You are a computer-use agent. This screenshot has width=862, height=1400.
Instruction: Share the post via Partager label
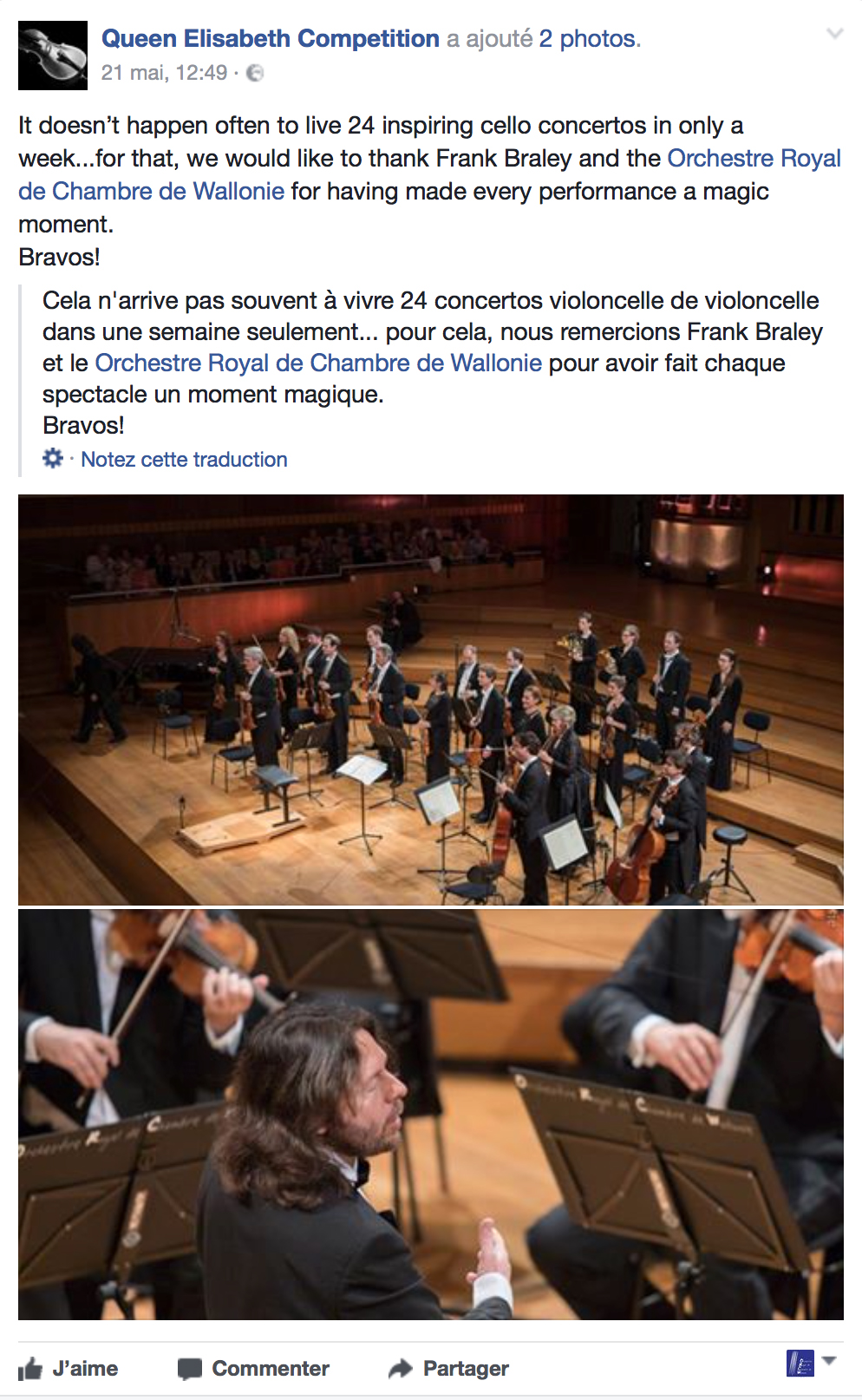click(466, 1369)
